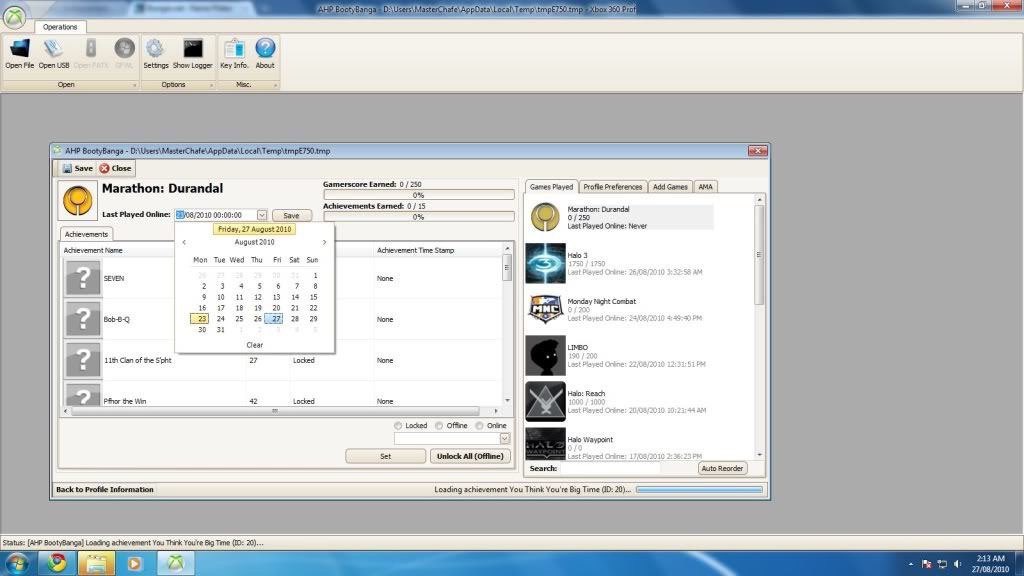The height and width of the screenshot is (576, 1024).
Task: Open Key Info. icon
Action: [234, 49]
